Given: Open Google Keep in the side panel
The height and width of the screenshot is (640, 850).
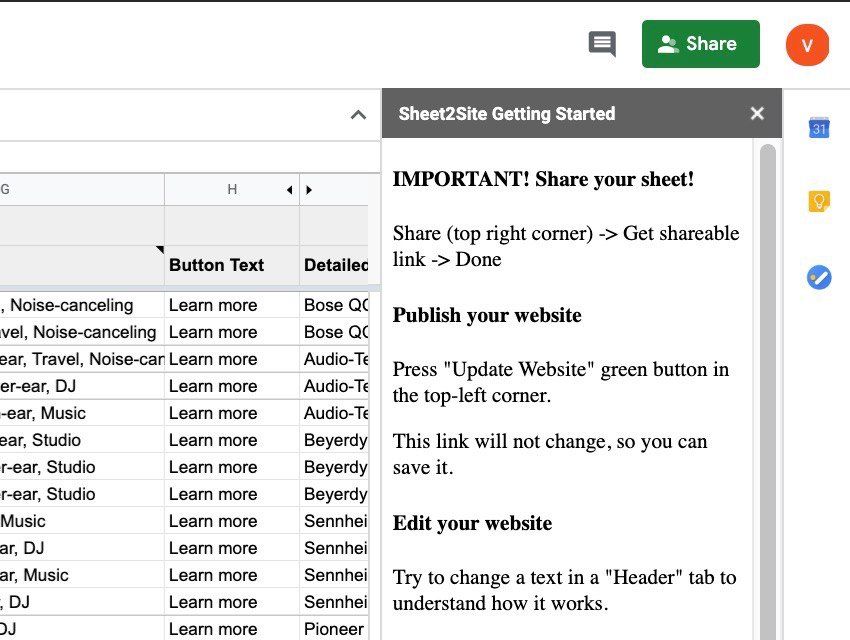Looking at the screenshot, I should (819, 202).
